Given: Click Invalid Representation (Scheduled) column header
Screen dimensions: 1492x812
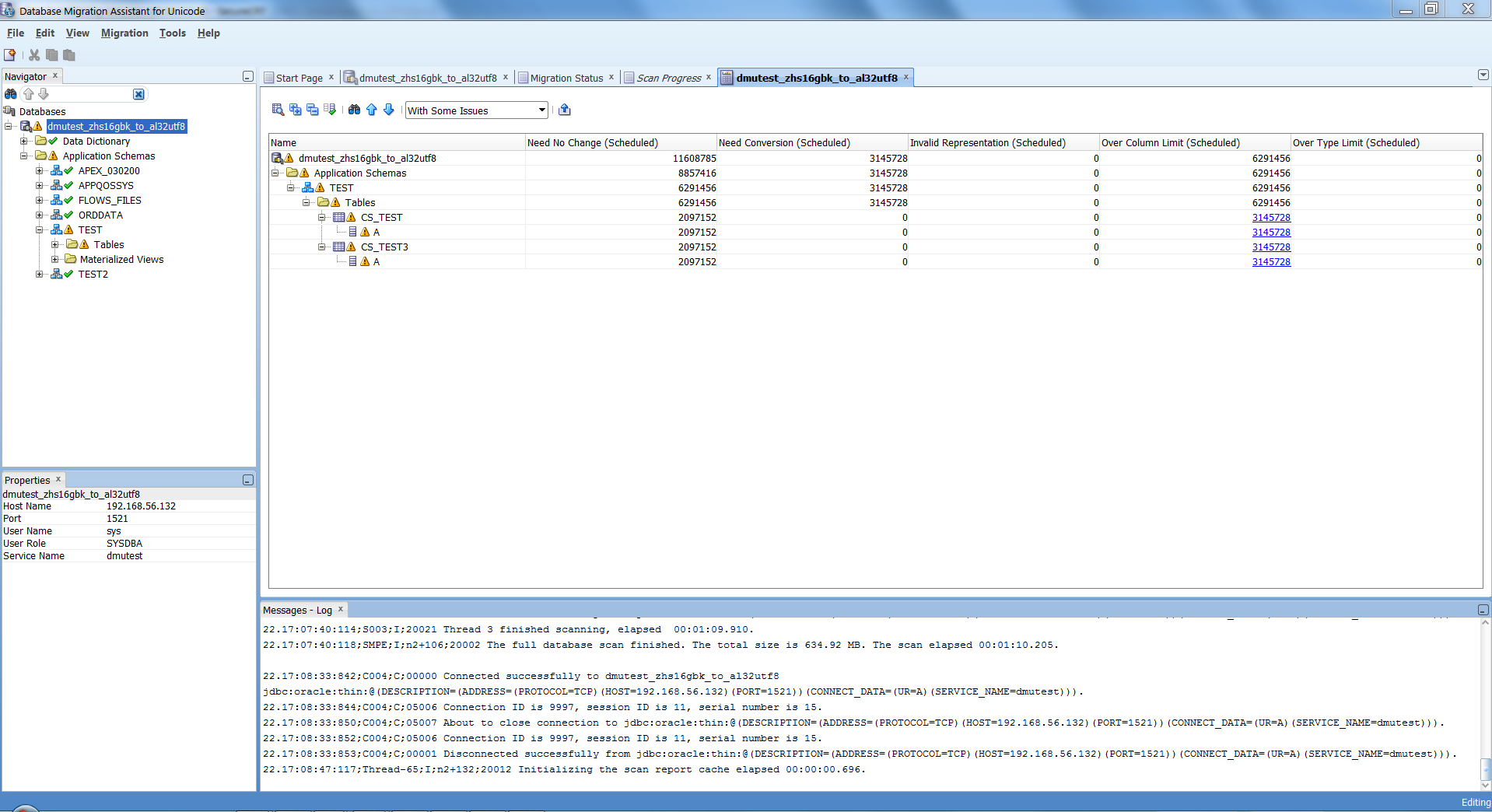Looking at the screenshot, I should pyautogui.click(x=1003, y=142).
